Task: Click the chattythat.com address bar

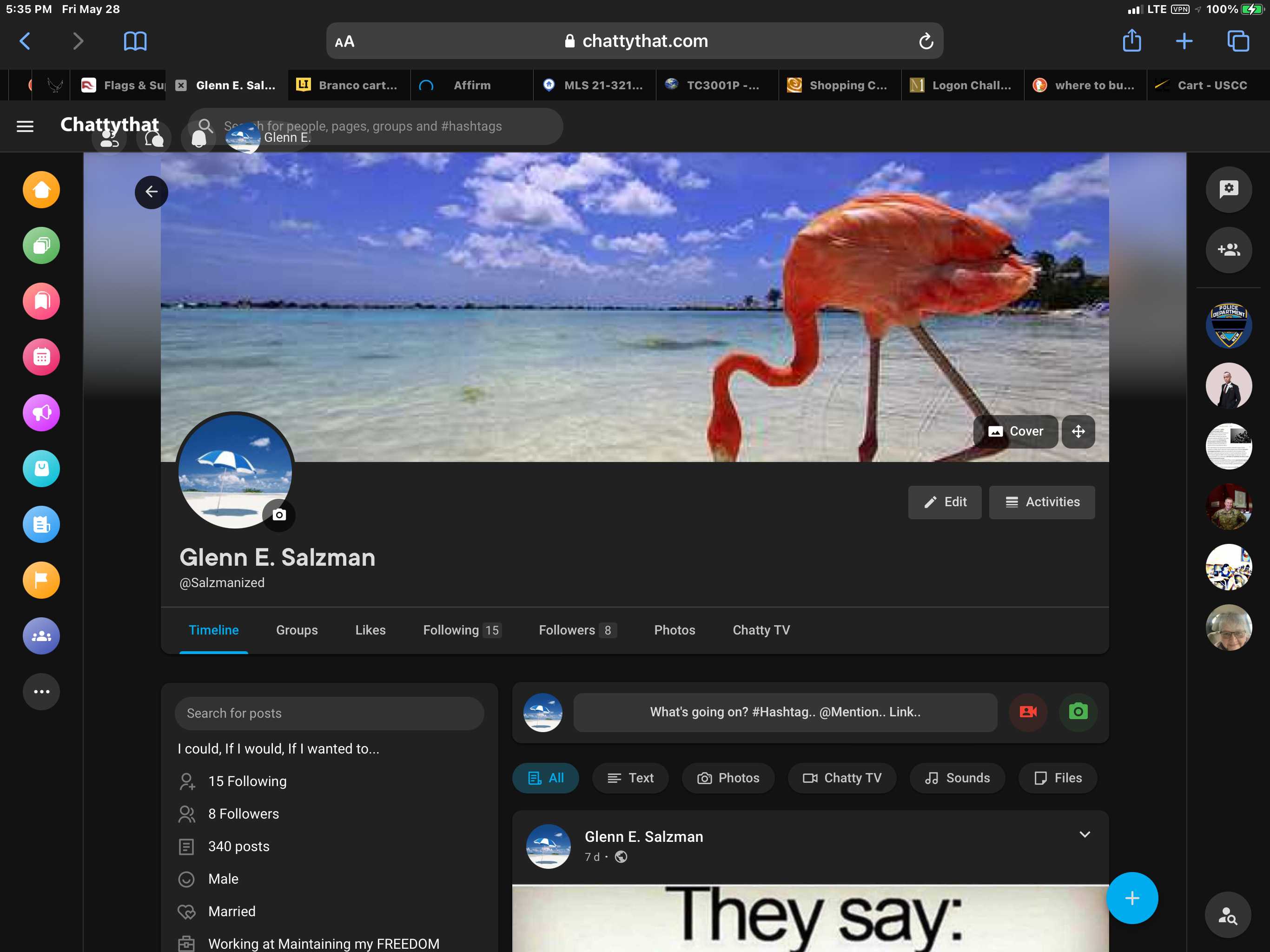Action: [x=635, y=41]
